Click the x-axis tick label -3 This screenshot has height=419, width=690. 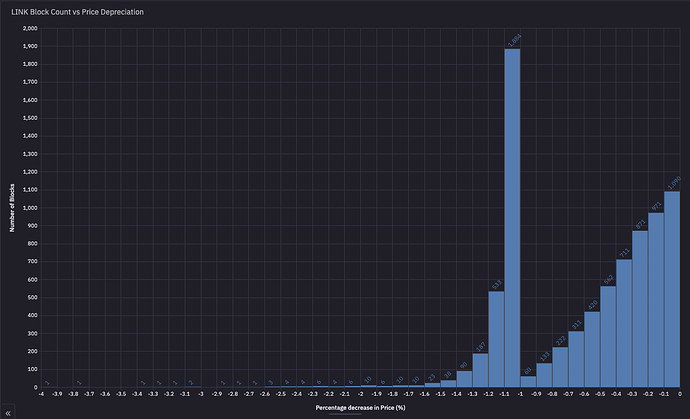click(x=201, y=394)
